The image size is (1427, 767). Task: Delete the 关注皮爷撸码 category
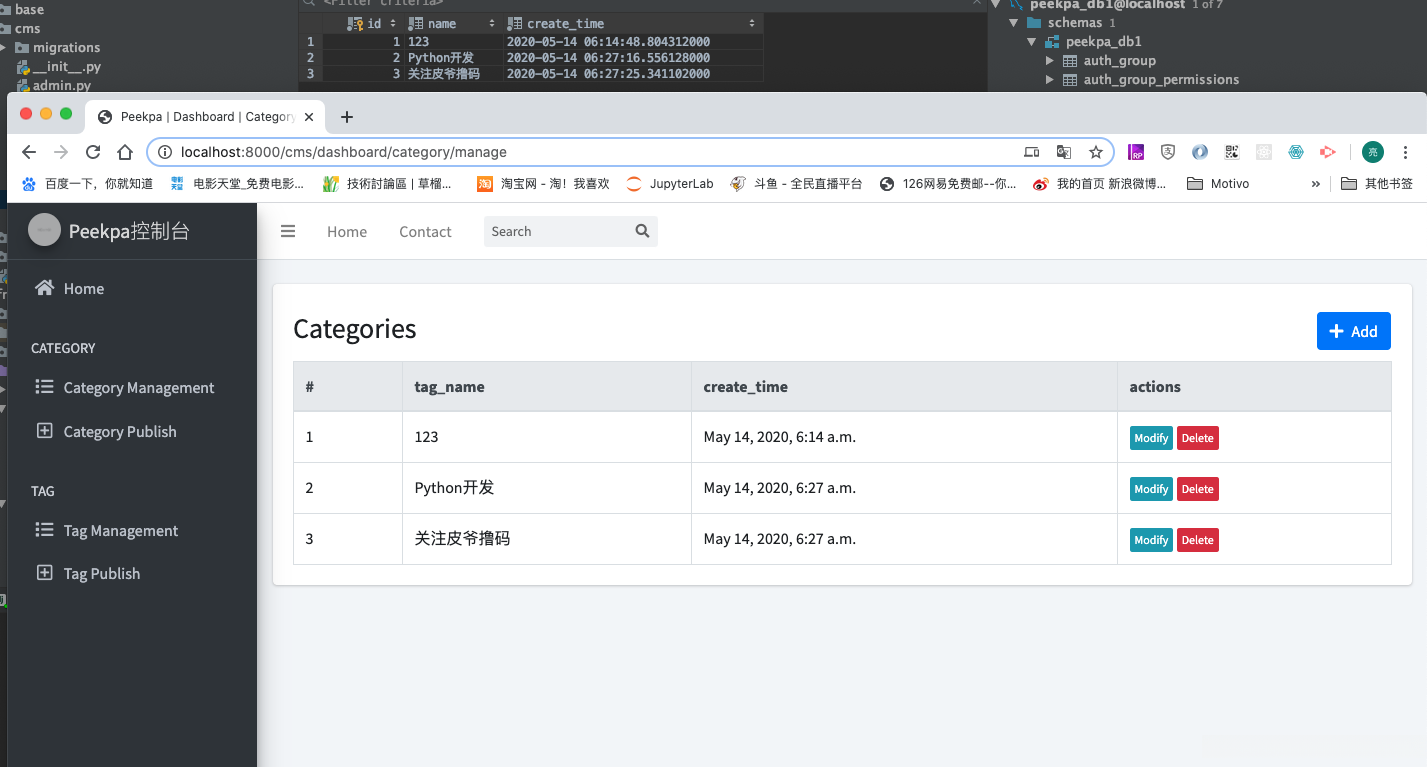(1197, 540)
